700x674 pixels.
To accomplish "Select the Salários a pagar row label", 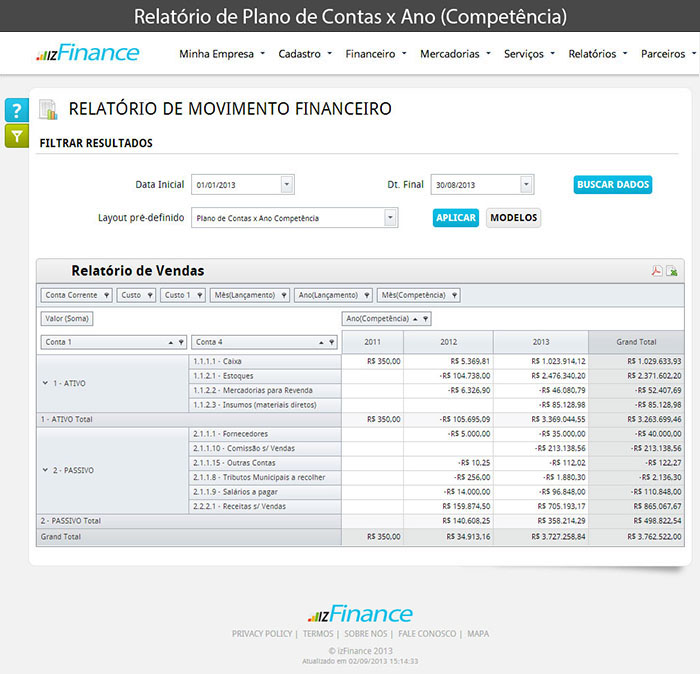I will point(265,492).
